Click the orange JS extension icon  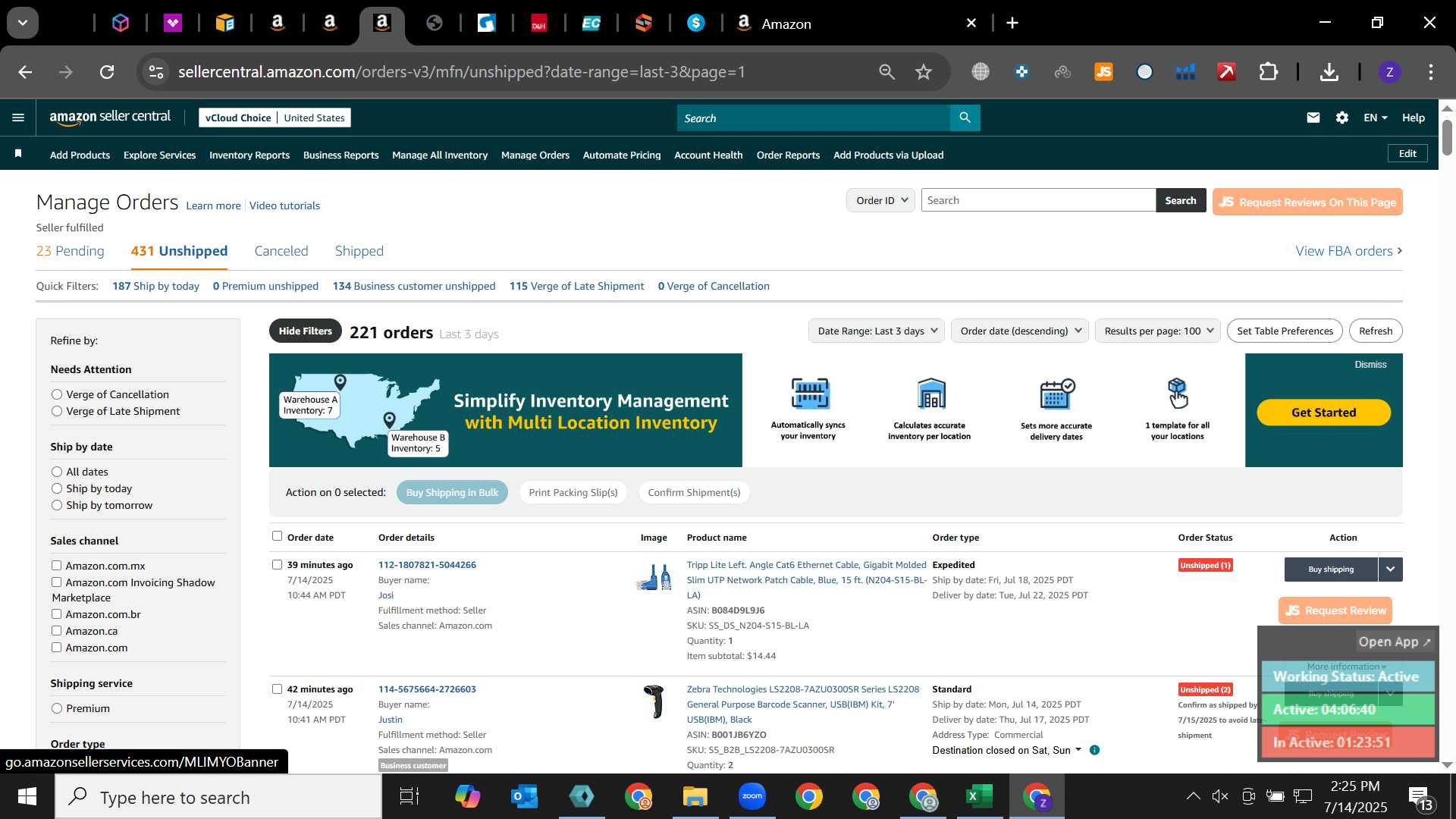pyautogui.click(x=1103, y=72)
